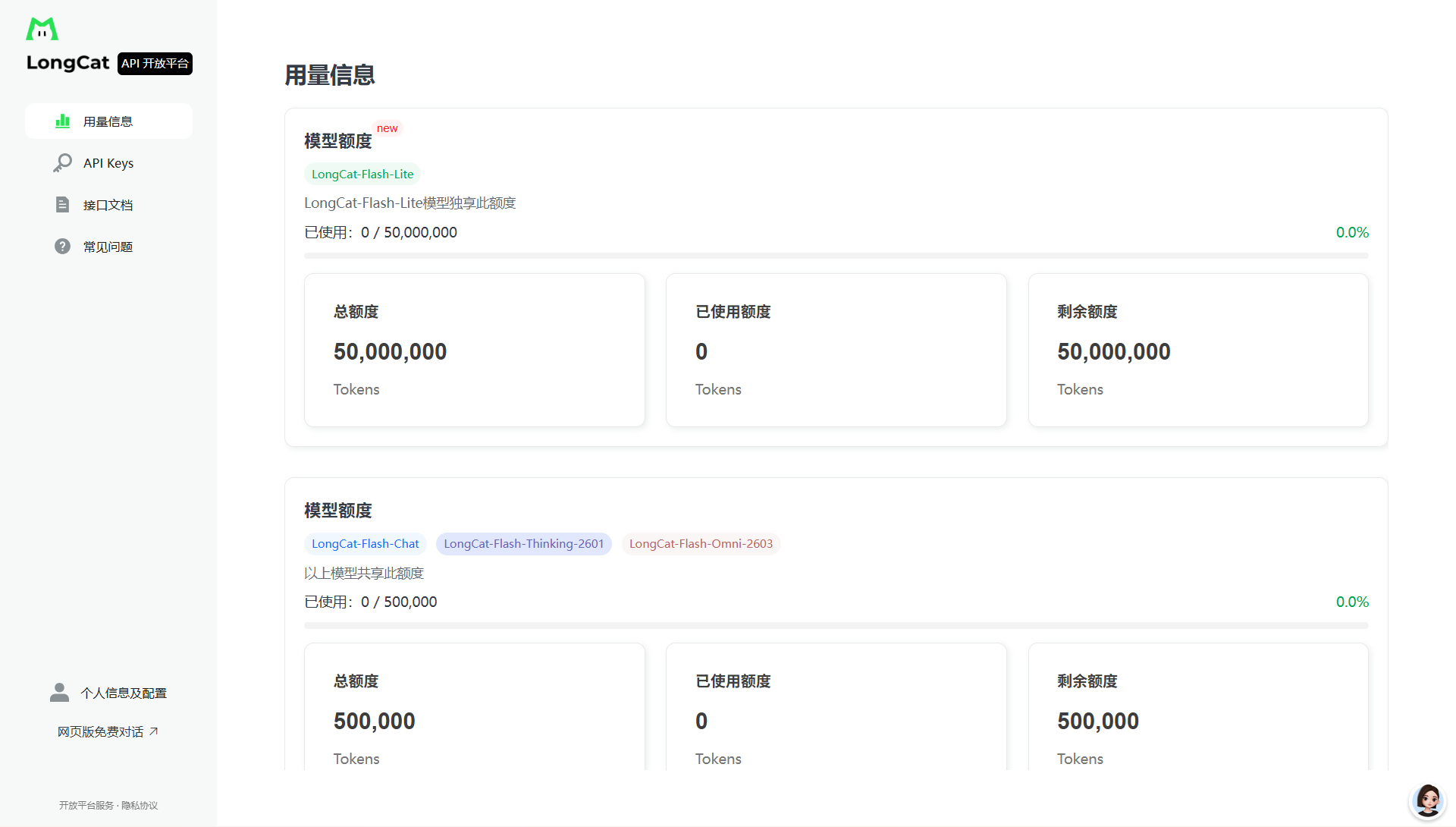Click the LongCat-Flash-Thinking-2601 model tag
1456x827 pixels.
524,544
